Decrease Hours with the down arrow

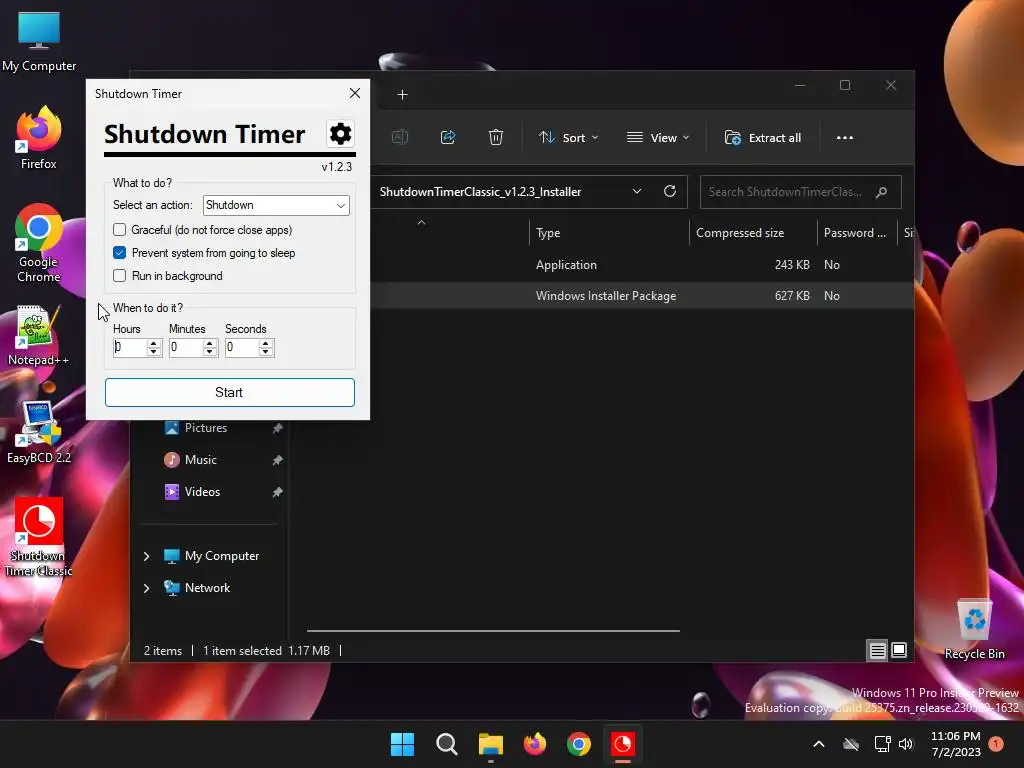coord(153,352)
